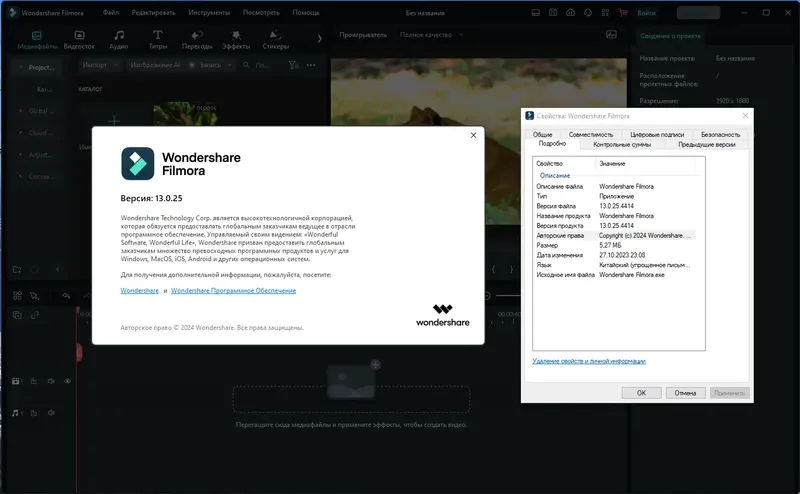Open the Переходы transitions tab
The width and height of the screenshot is (800, 494).
click(x=197, y=40)
